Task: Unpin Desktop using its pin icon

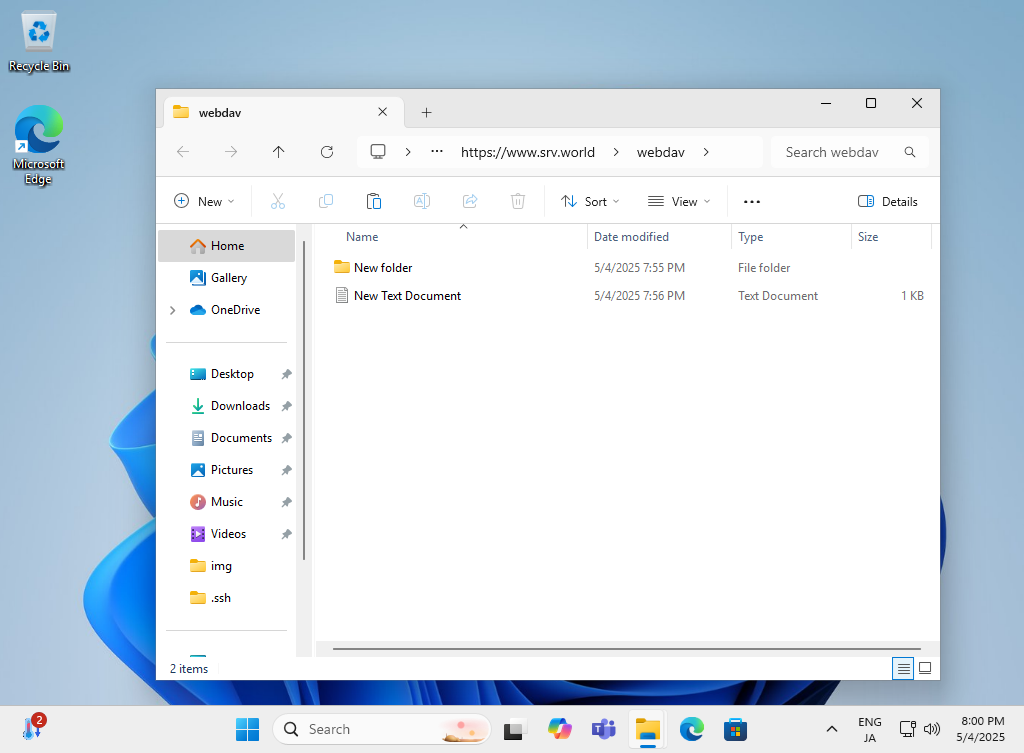Action: tap(286, 374)
